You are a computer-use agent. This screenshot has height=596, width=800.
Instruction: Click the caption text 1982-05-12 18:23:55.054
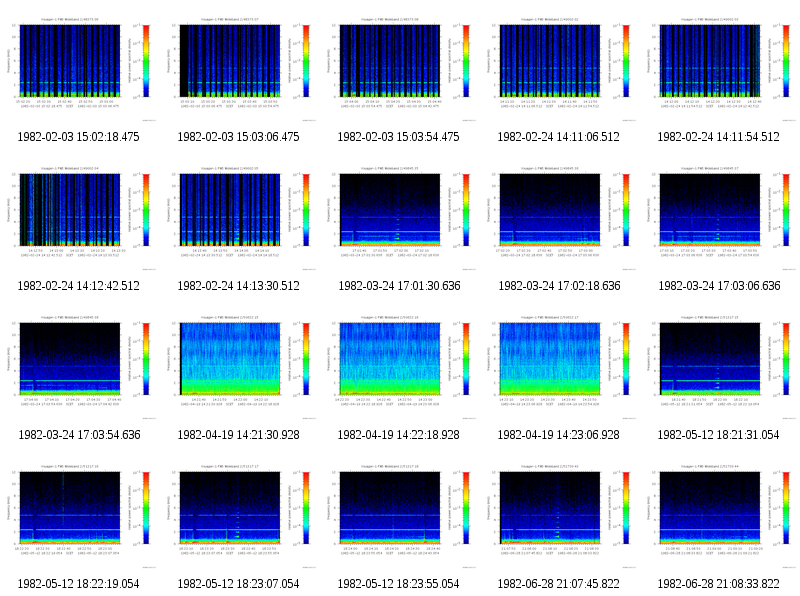398,584
